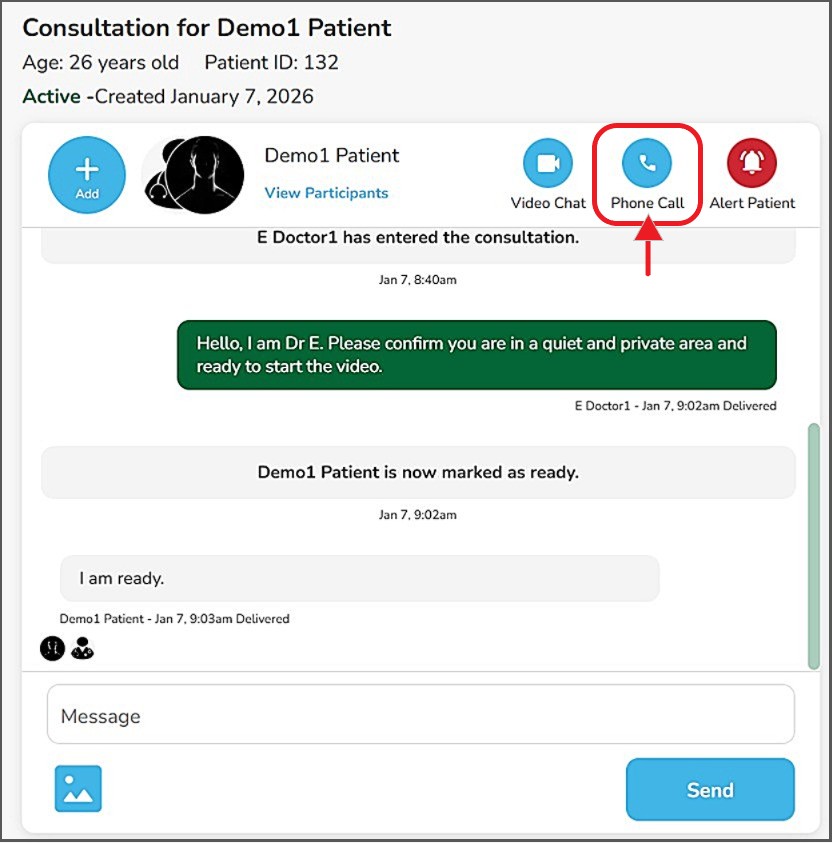Open the View Participants link
Screen dimensions: 832x843
coord(326,193)
